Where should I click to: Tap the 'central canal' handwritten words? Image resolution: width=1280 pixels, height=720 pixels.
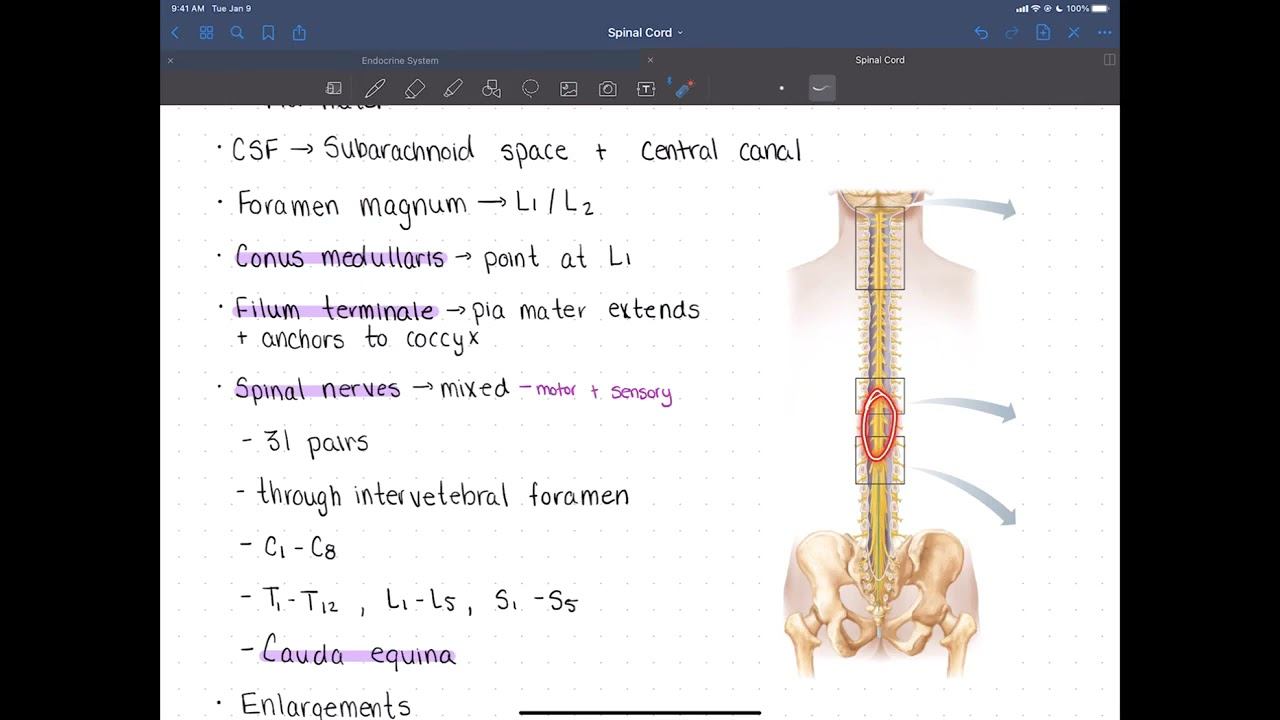[x=721, y=152]
